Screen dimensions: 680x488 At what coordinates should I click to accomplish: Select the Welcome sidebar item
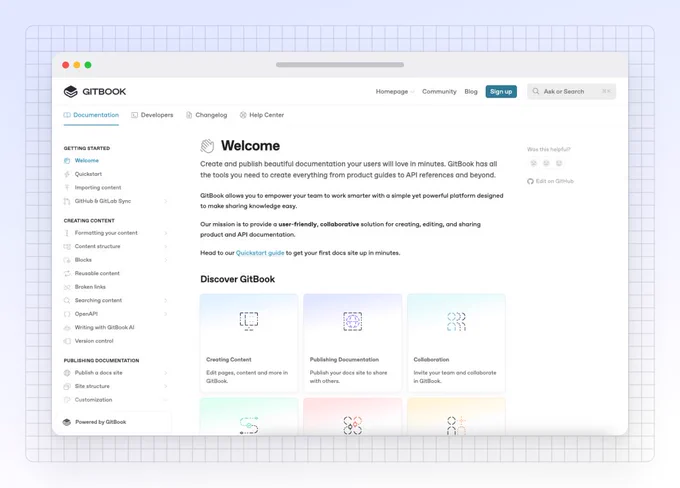click(x=87, y=161)
